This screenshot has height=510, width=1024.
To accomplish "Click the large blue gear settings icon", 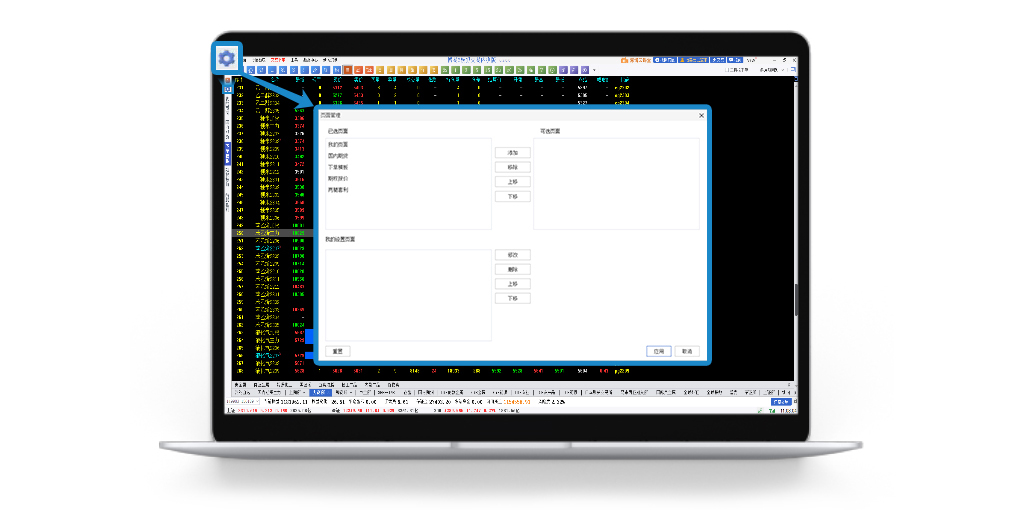I will coord(227,58).
